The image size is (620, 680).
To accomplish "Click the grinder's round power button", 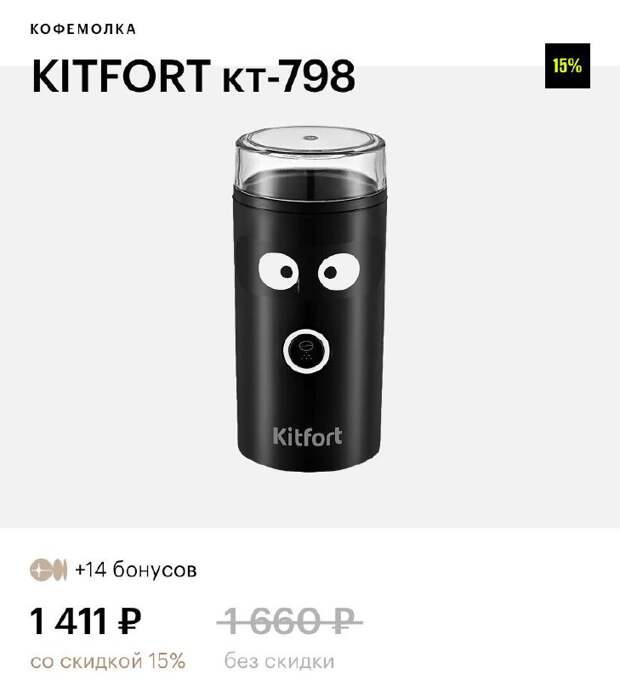I will (x=306, y=351).
